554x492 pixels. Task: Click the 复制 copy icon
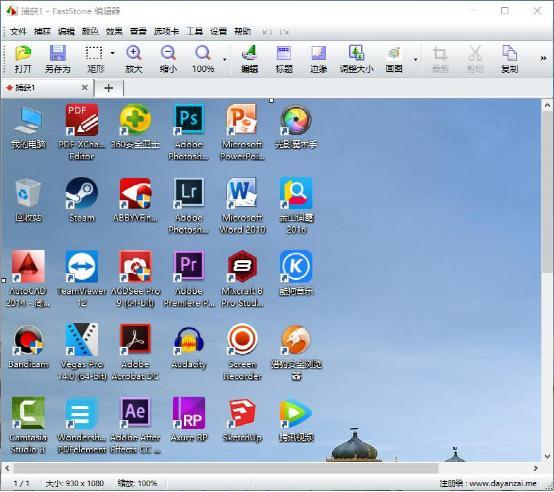pos(509,53)
